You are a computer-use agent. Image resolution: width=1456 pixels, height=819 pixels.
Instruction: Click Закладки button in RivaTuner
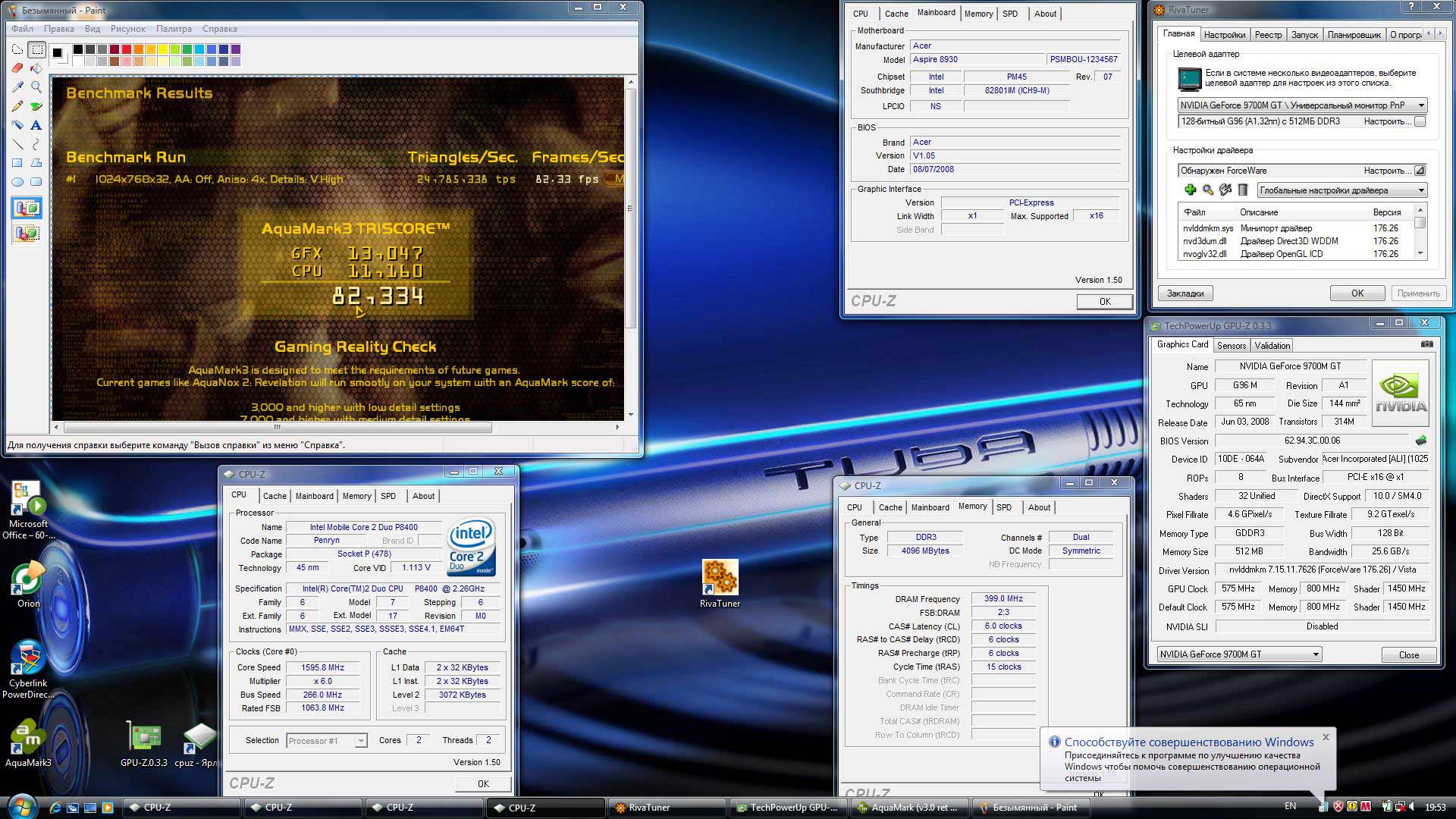point(1185,293)
